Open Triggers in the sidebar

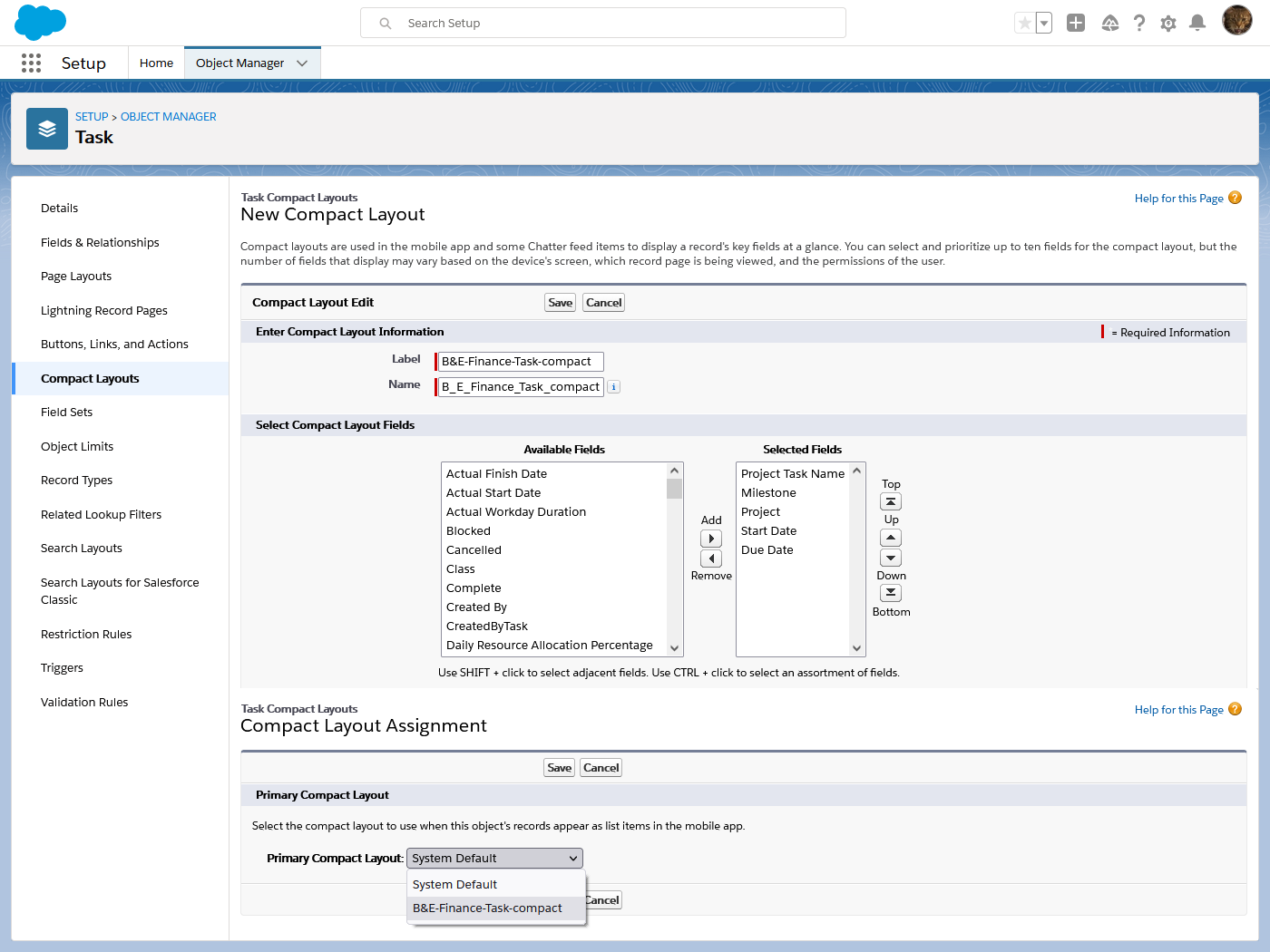62,668
